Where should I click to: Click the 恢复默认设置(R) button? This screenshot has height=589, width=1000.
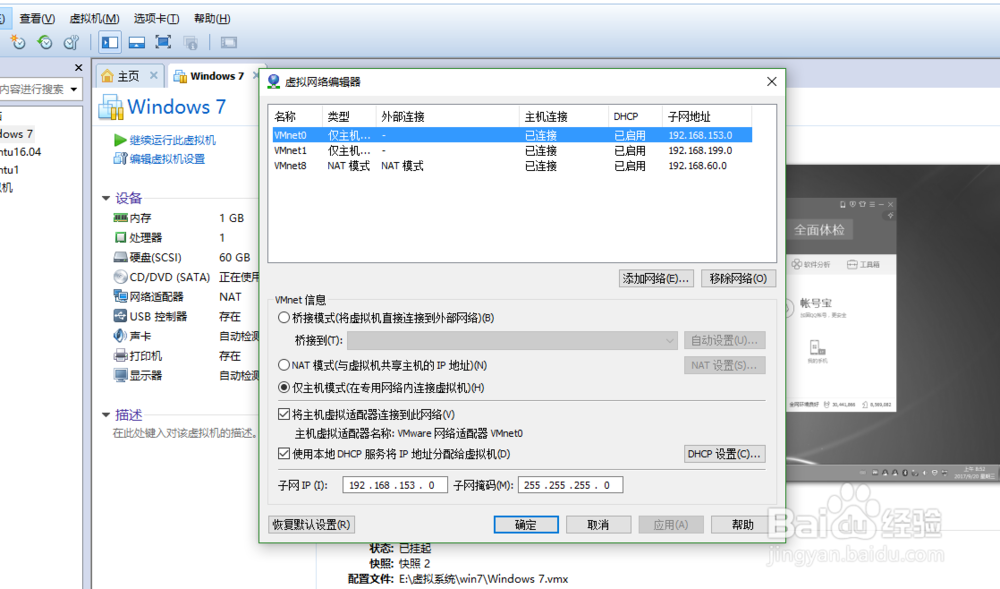tap(311, 525)
